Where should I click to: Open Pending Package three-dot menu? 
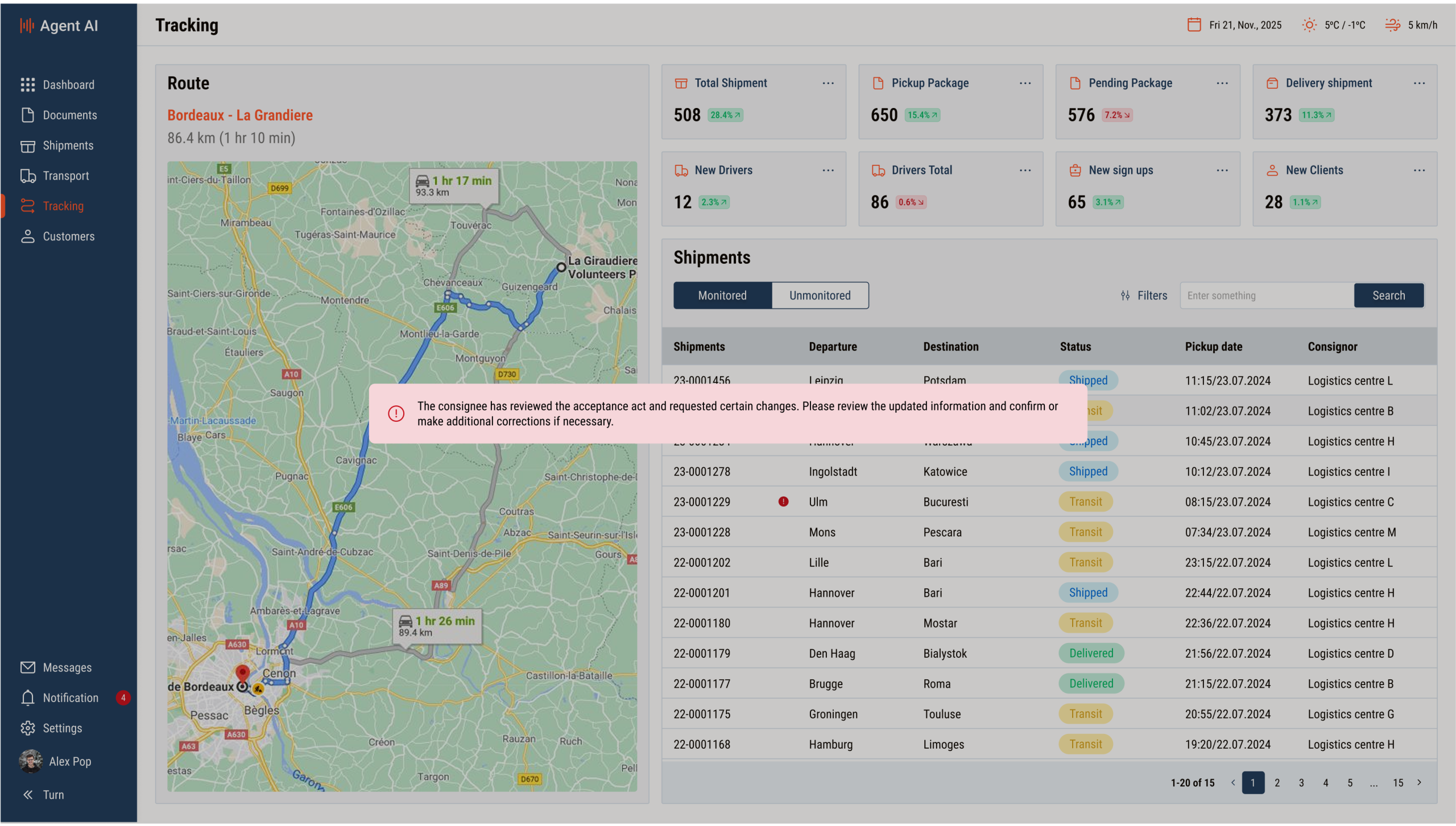[x=1222, y=84]
